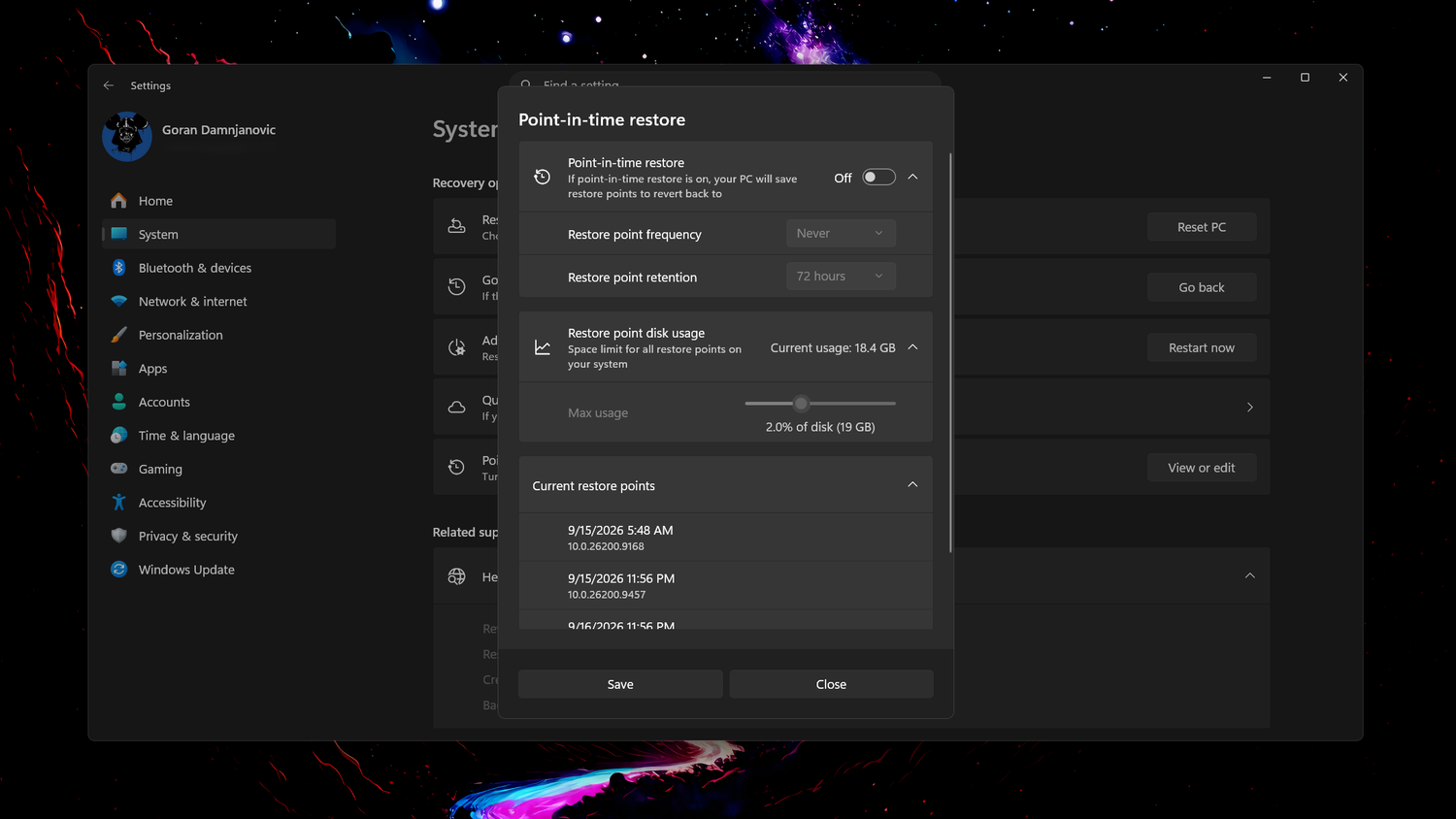This screenshot has height=819, width=1456.
Task: Click the Point-in-time restore page row icon
Action: tap(456, 468)
